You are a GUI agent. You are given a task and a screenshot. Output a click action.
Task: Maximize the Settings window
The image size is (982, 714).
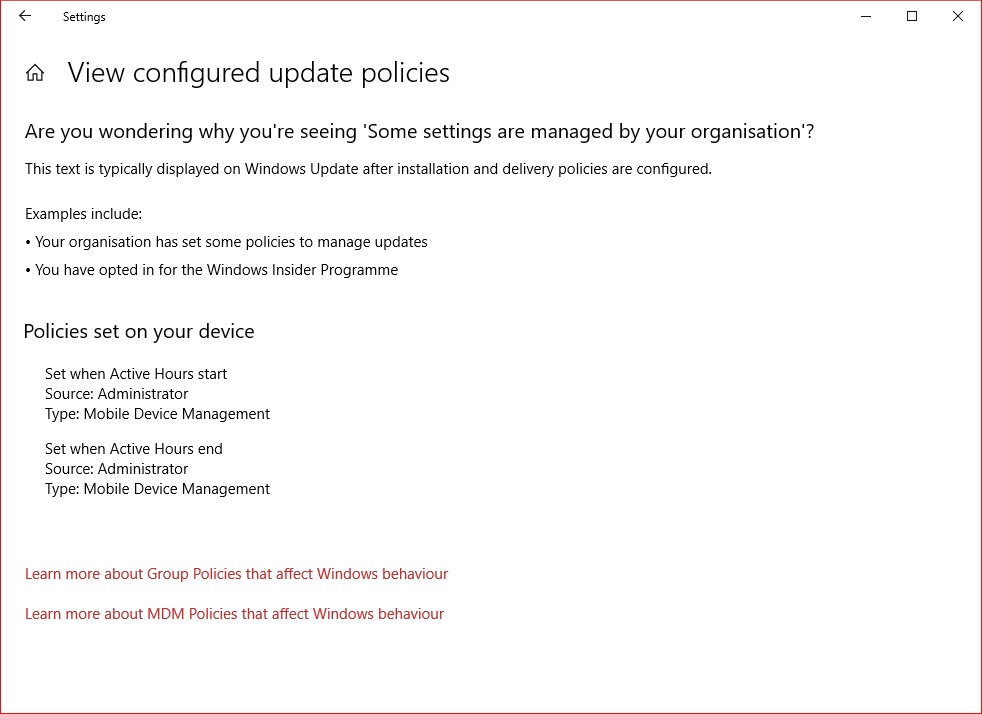click(x=912, y=16)
